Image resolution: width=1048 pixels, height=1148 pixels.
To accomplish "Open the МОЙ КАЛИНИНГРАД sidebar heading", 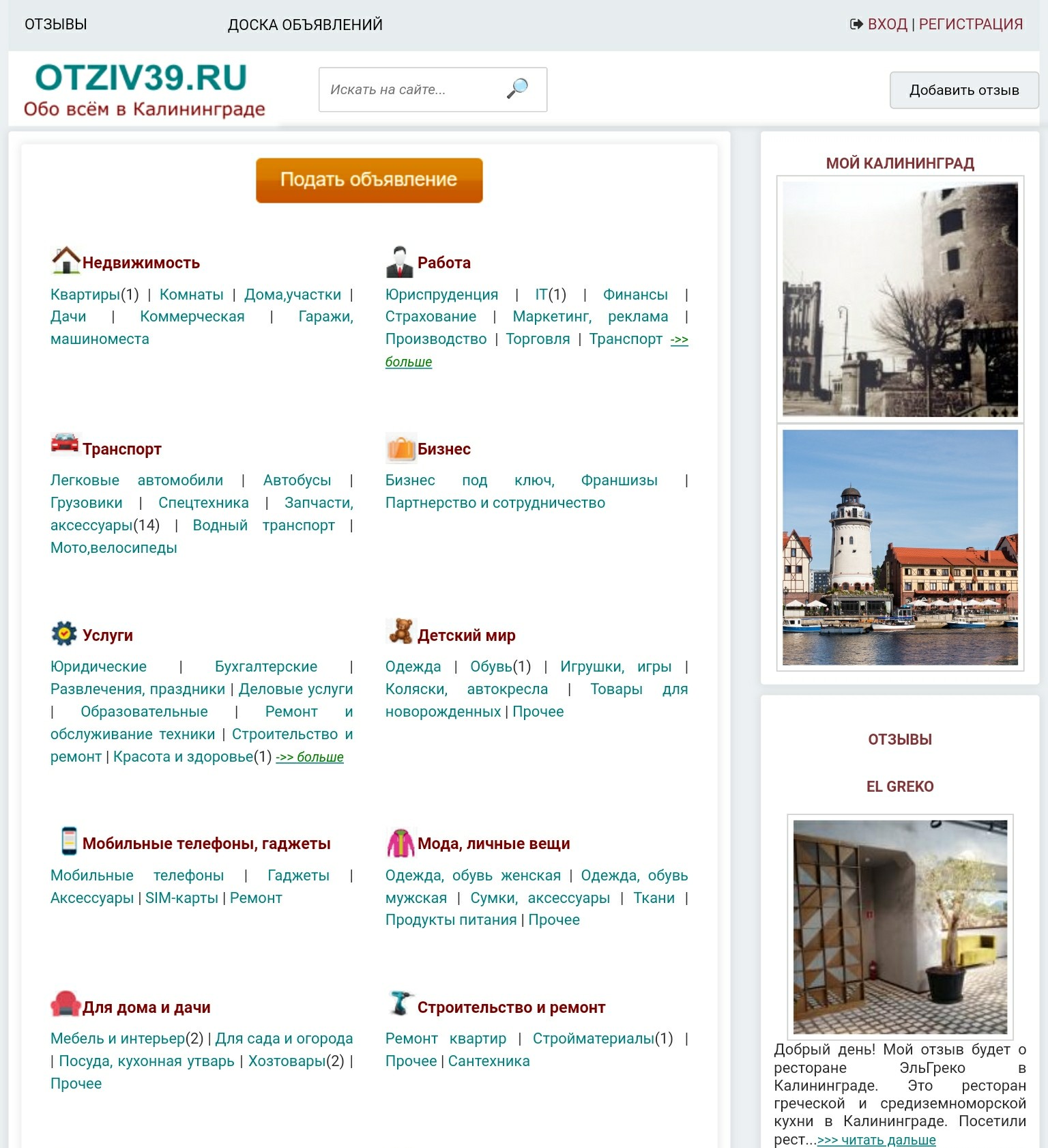I will click(900, 163).
